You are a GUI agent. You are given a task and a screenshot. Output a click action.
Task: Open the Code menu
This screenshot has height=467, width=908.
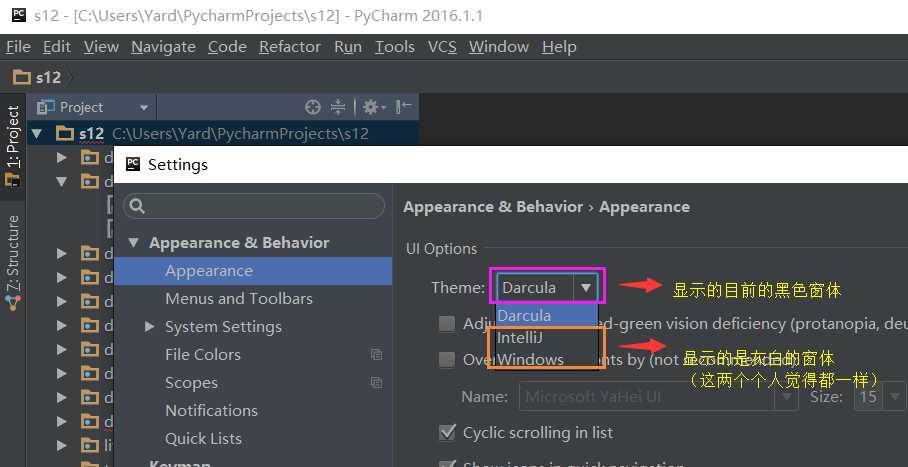(x=227, y=47)
